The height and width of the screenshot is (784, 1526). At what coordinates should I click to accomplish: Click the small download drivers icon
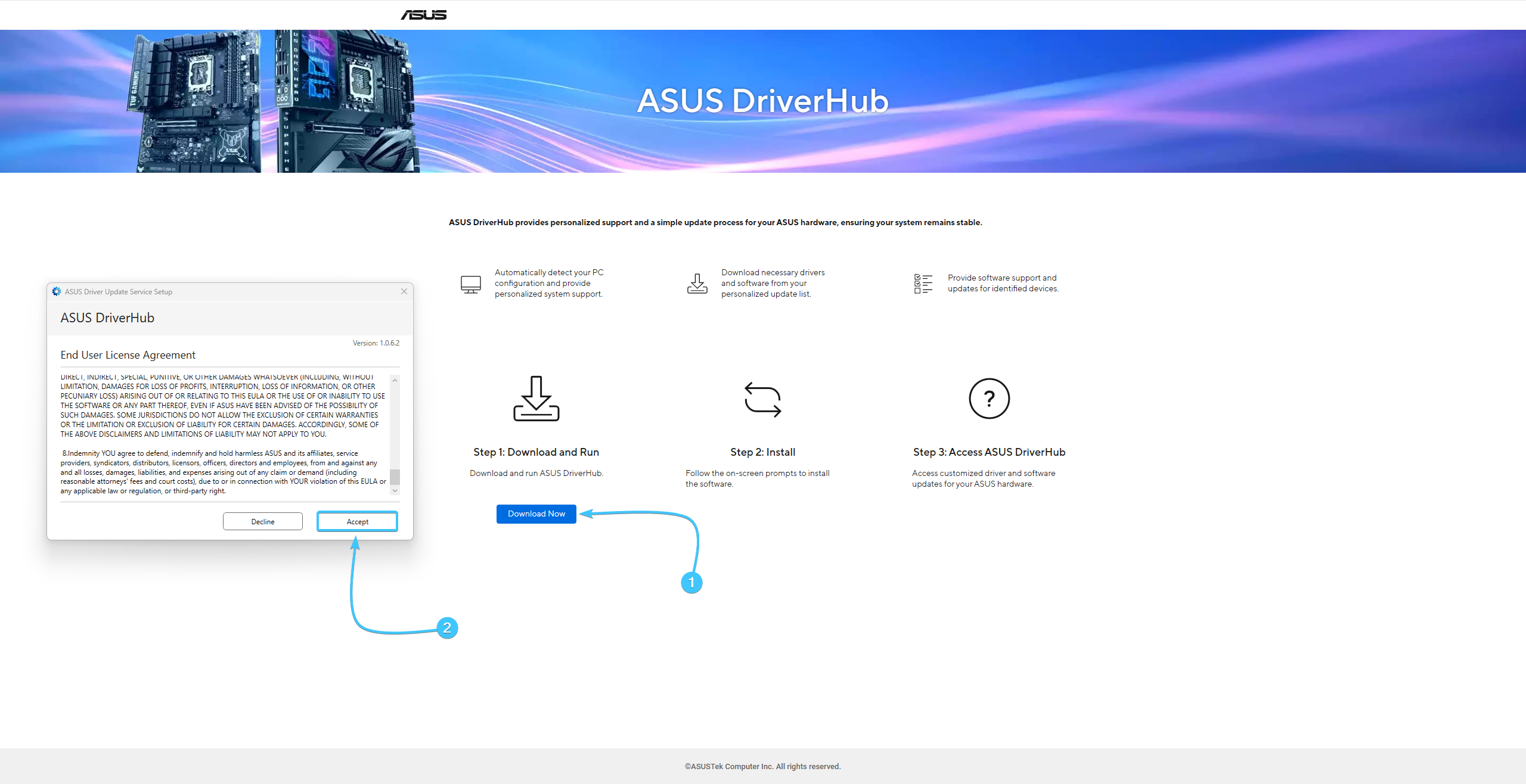(x=697, y=284)
